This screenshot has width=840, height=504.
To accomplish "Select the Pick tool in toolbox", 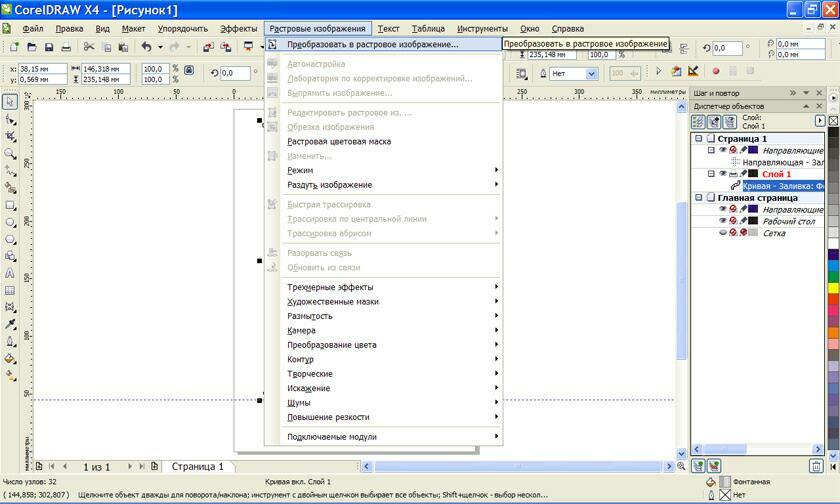I will [x=10, y=102].
